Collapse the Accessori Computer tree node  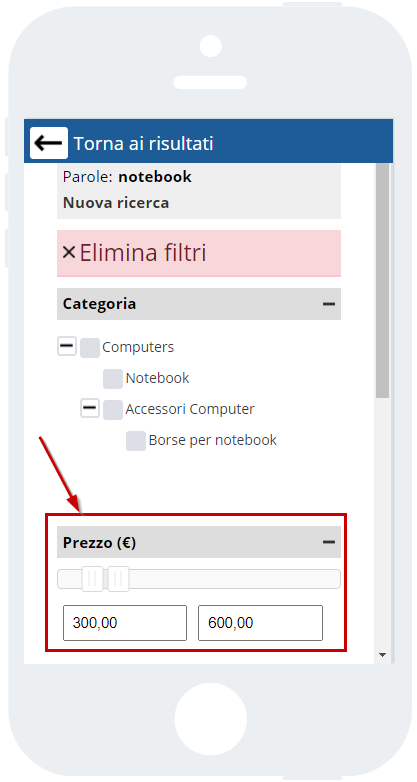point(90,408)
